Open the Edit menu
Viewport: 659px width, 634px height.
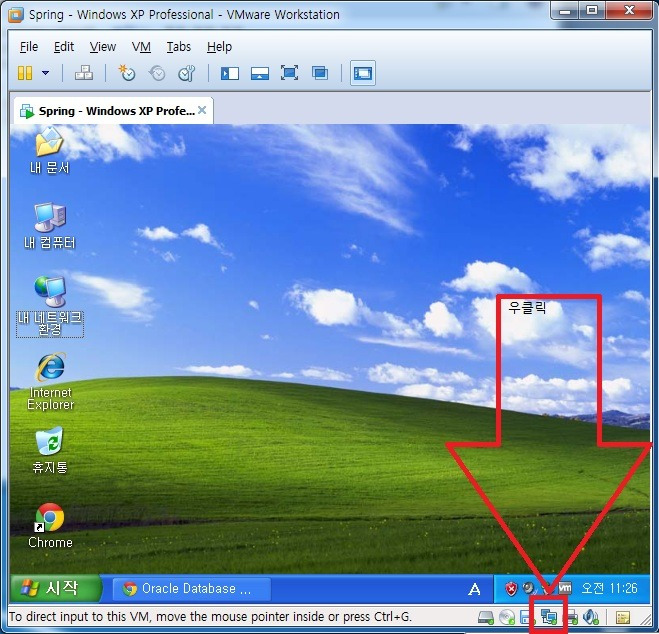(64, 47)
